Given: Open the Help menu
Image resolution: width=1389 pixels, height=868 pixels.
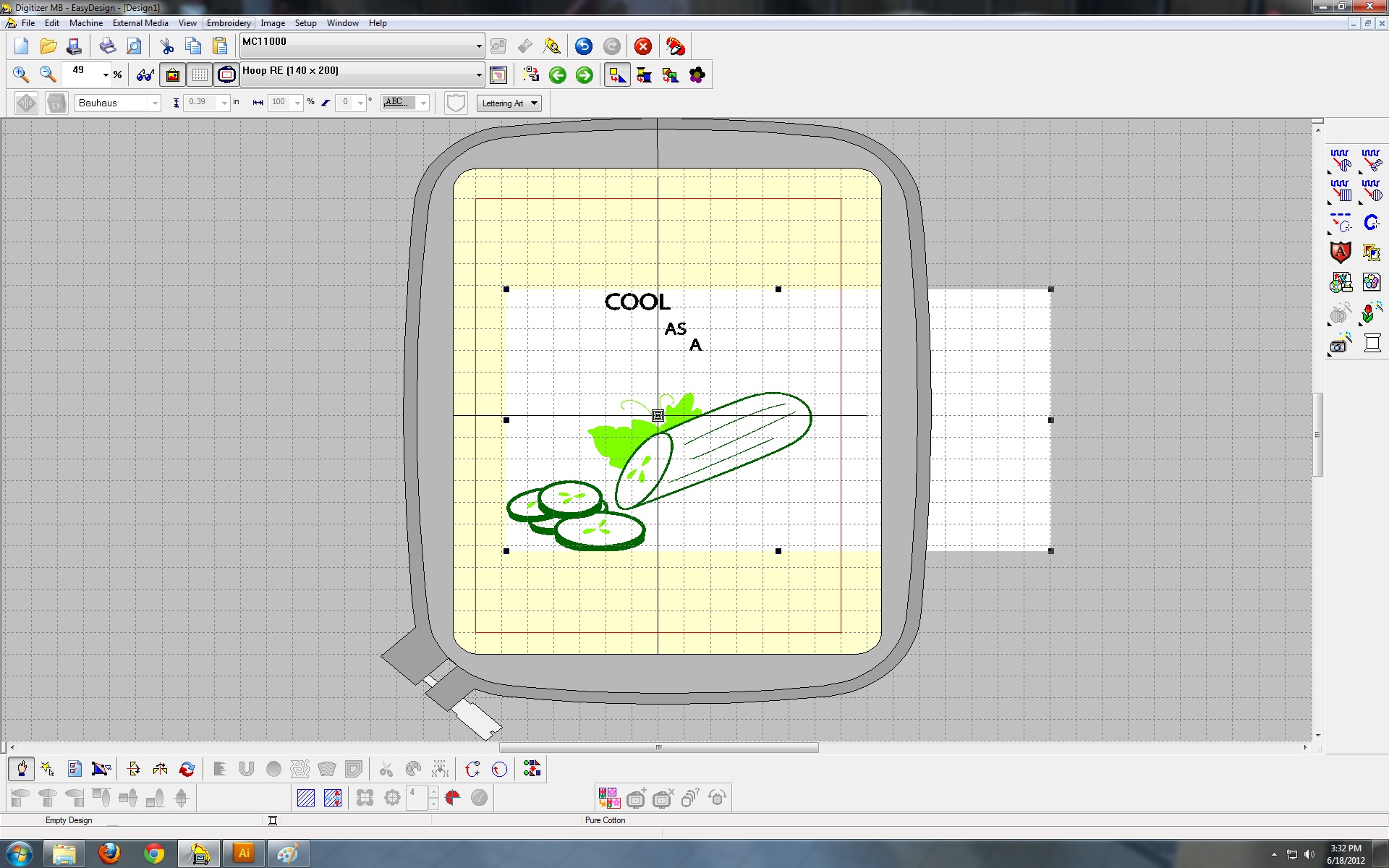Looking at the screenshot, I should click(378, 23).
